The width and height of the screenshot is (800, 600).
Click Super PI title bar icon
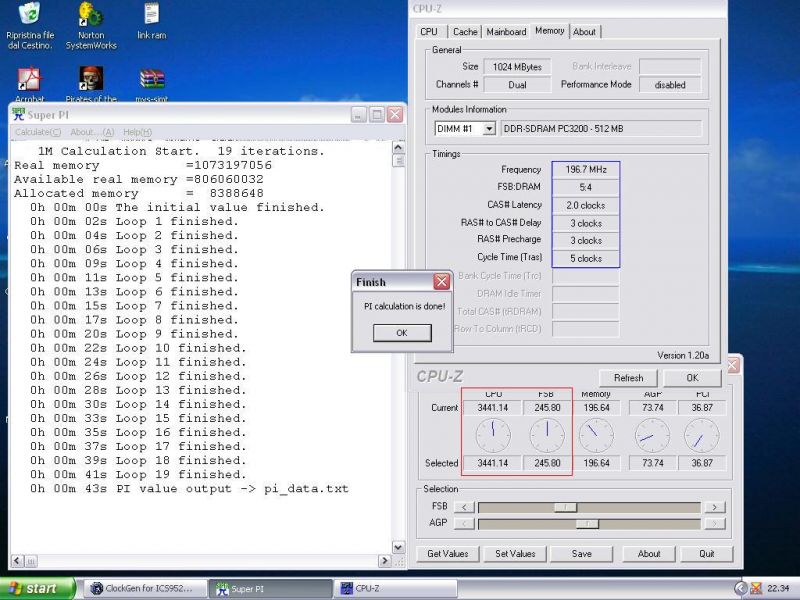[x=18, y=114]
